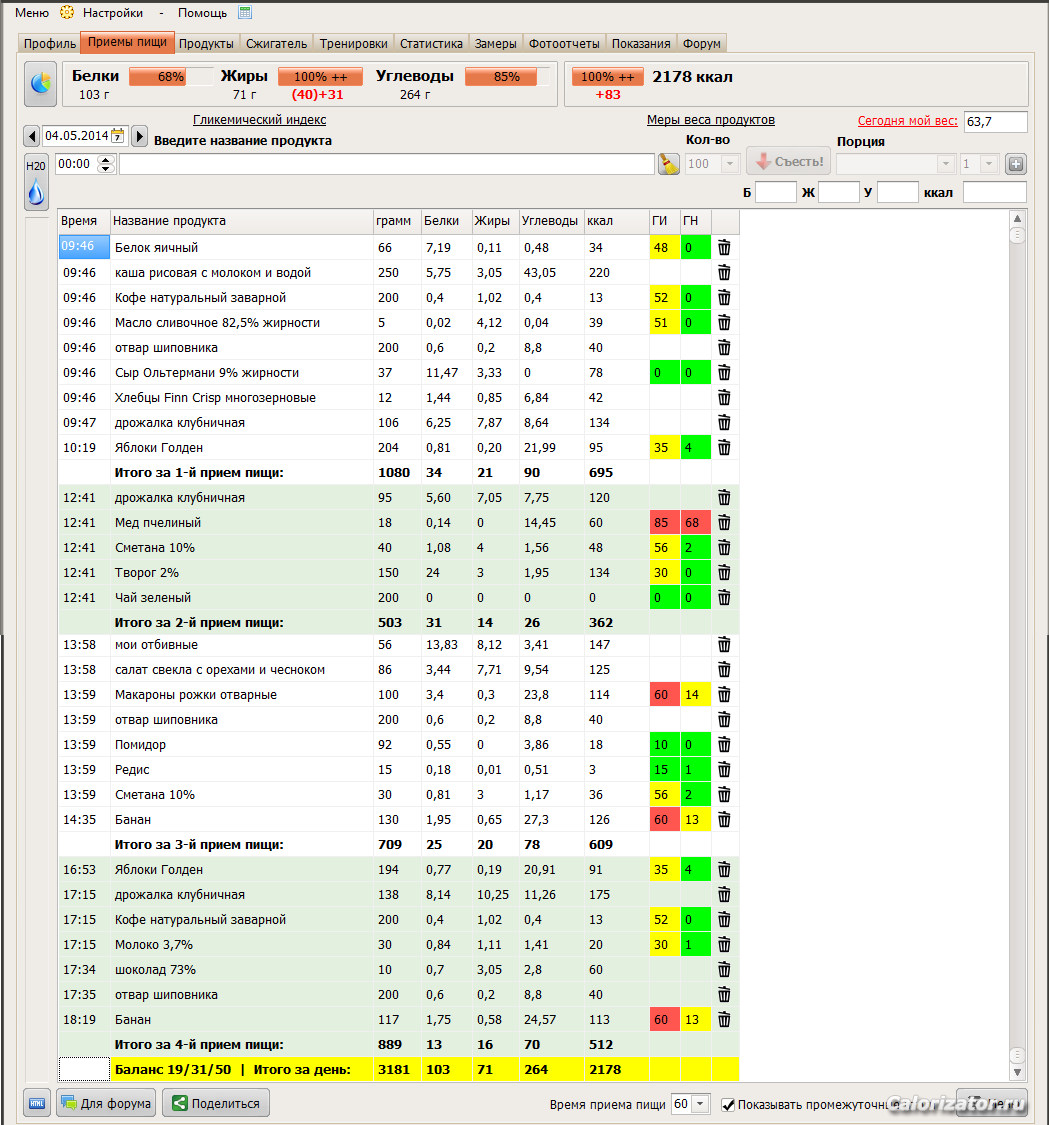Switch to the Фотоотчеты tab
1049x1125 pixels.
coord(564,44)
